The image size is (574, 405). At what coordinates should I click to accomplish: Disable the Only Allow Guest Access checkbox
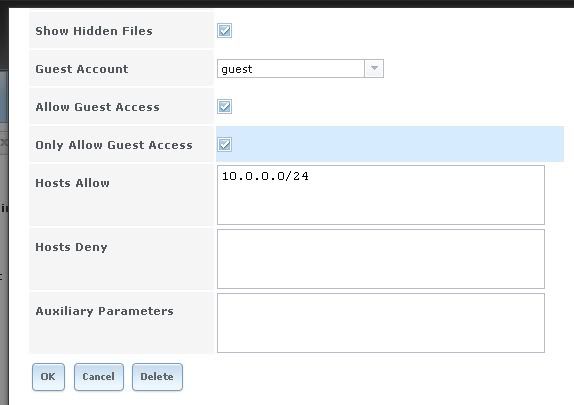coord(224,144)
